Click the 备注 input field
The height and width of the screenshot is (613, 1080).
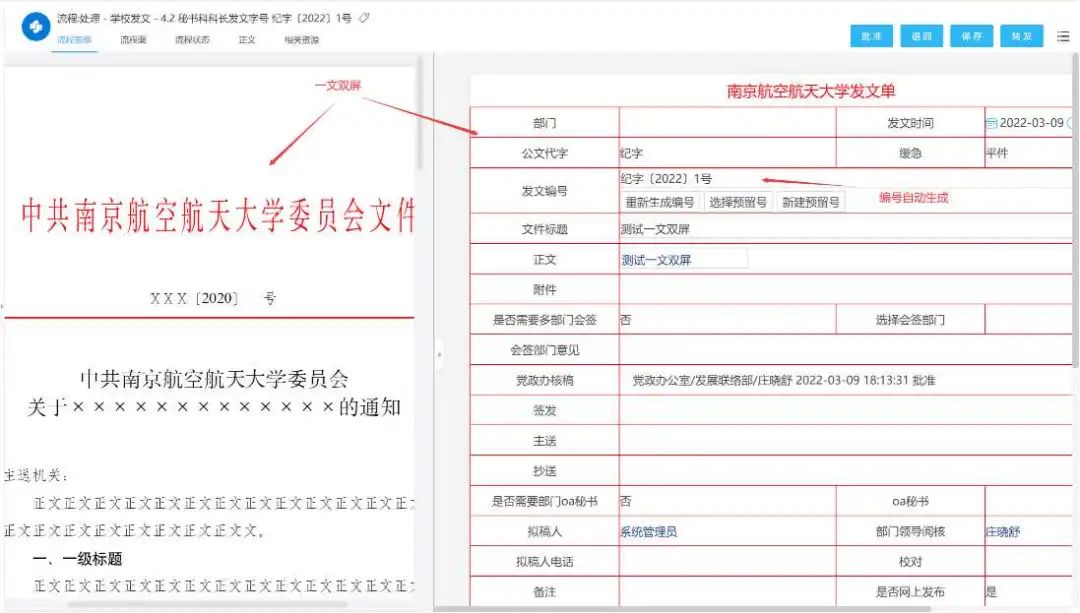(727, 592)
